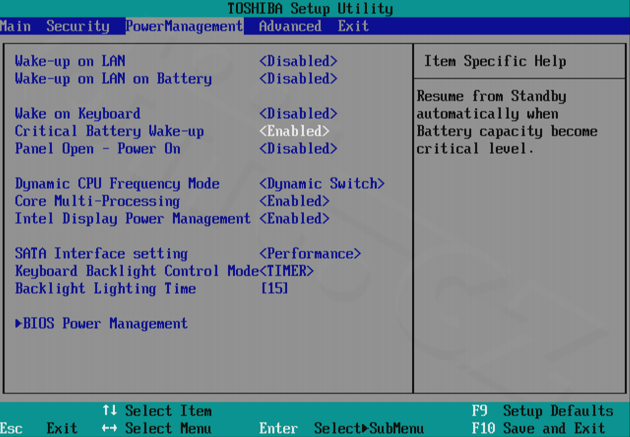Select Intel Display Power Management label
The width and height of the screenshot is (630, 437).
pyautogui.click(x=133, y=218)
